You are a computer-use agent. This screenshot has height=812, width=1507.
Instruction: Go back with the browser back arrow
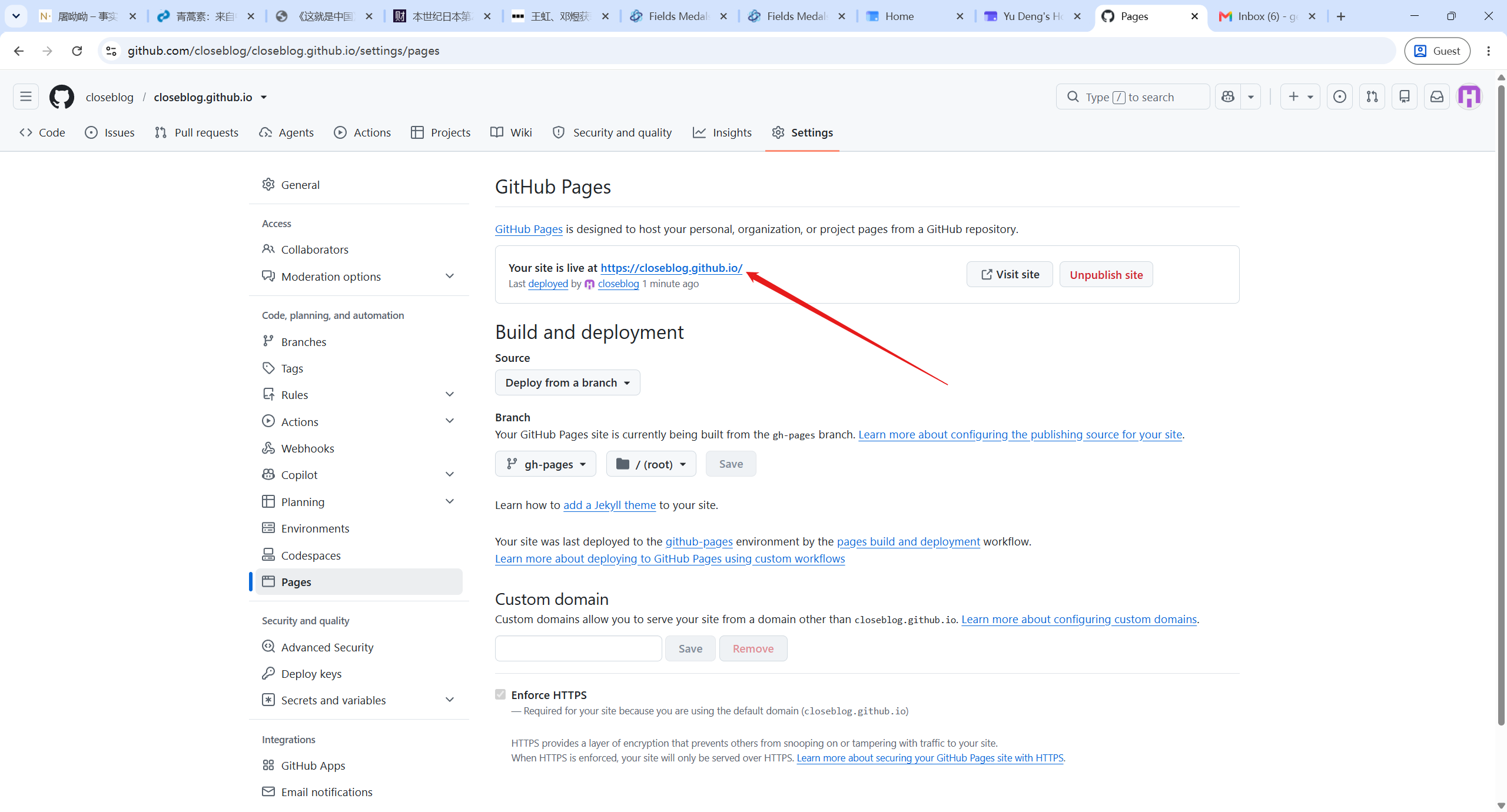coord(19,51)
